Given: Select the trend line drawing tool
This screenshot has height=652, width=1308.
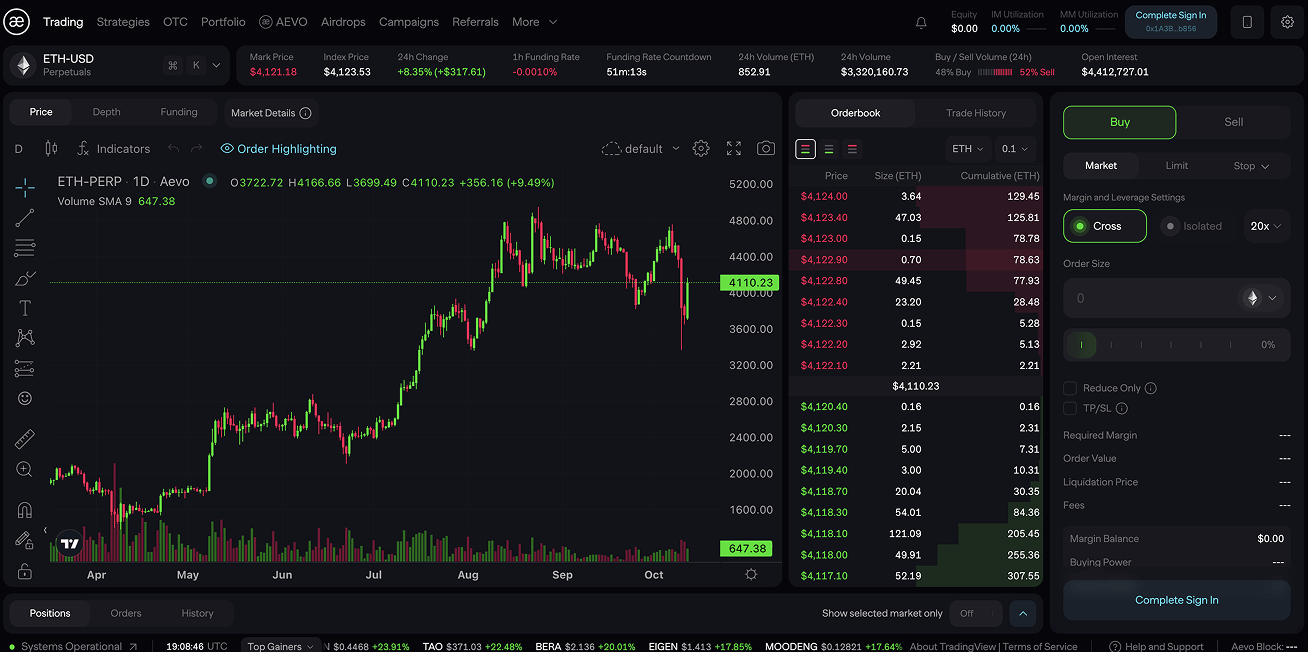Looking at the screenshot, I should 24,217.
